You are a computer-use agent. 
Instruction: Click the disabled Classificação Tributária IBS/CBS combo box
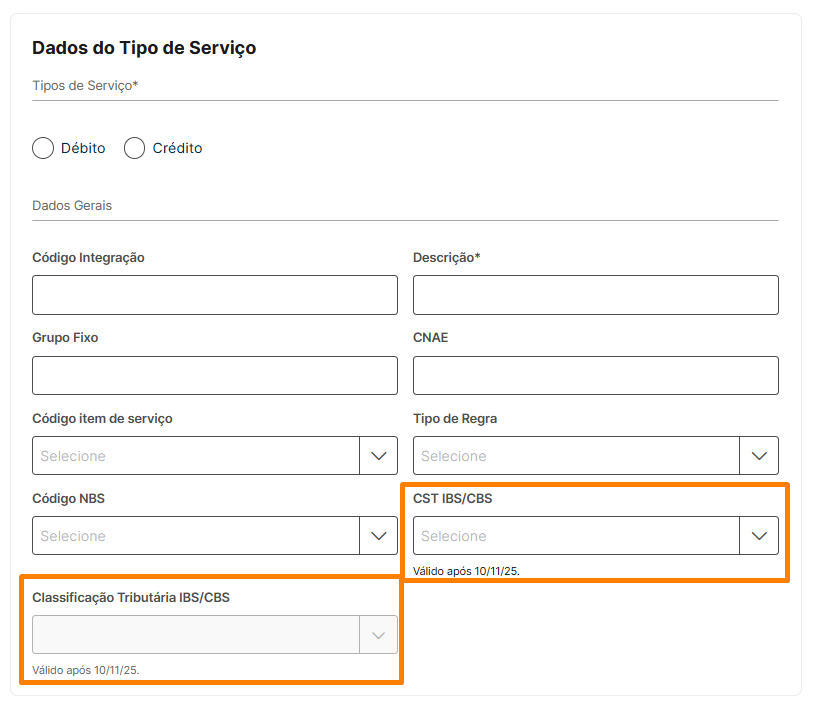click(x=196, y=635)
